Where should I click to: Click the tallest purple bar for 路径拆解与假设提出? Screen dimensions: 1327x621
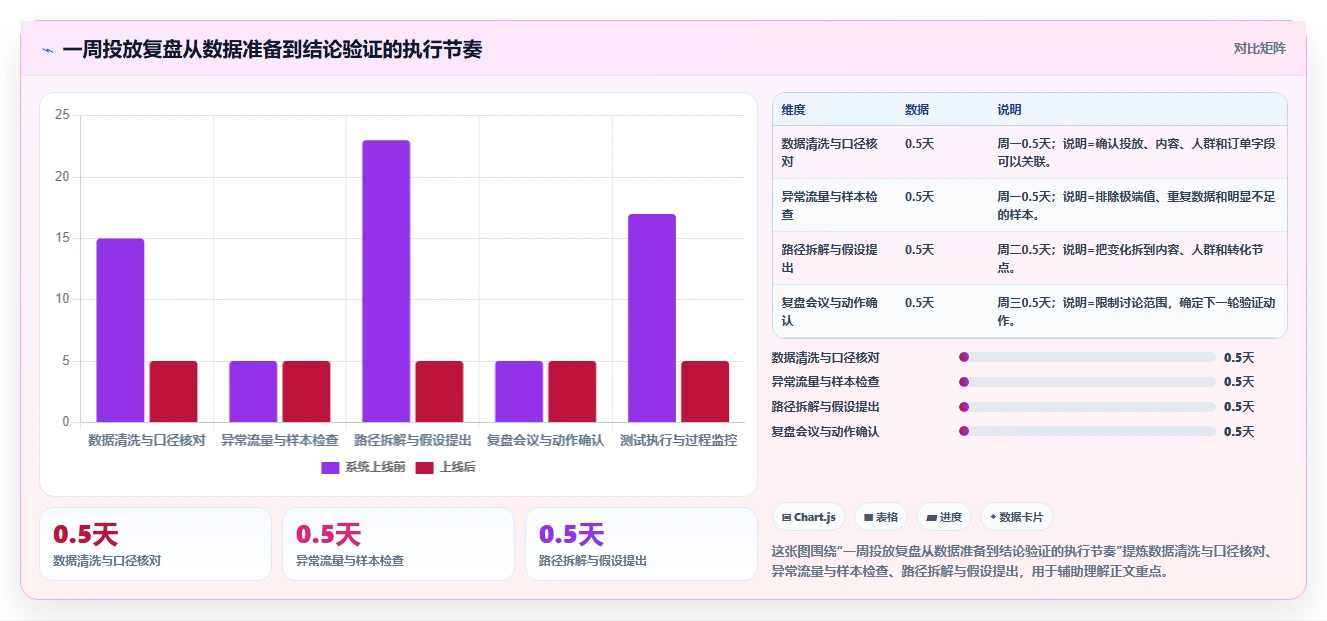386,281
